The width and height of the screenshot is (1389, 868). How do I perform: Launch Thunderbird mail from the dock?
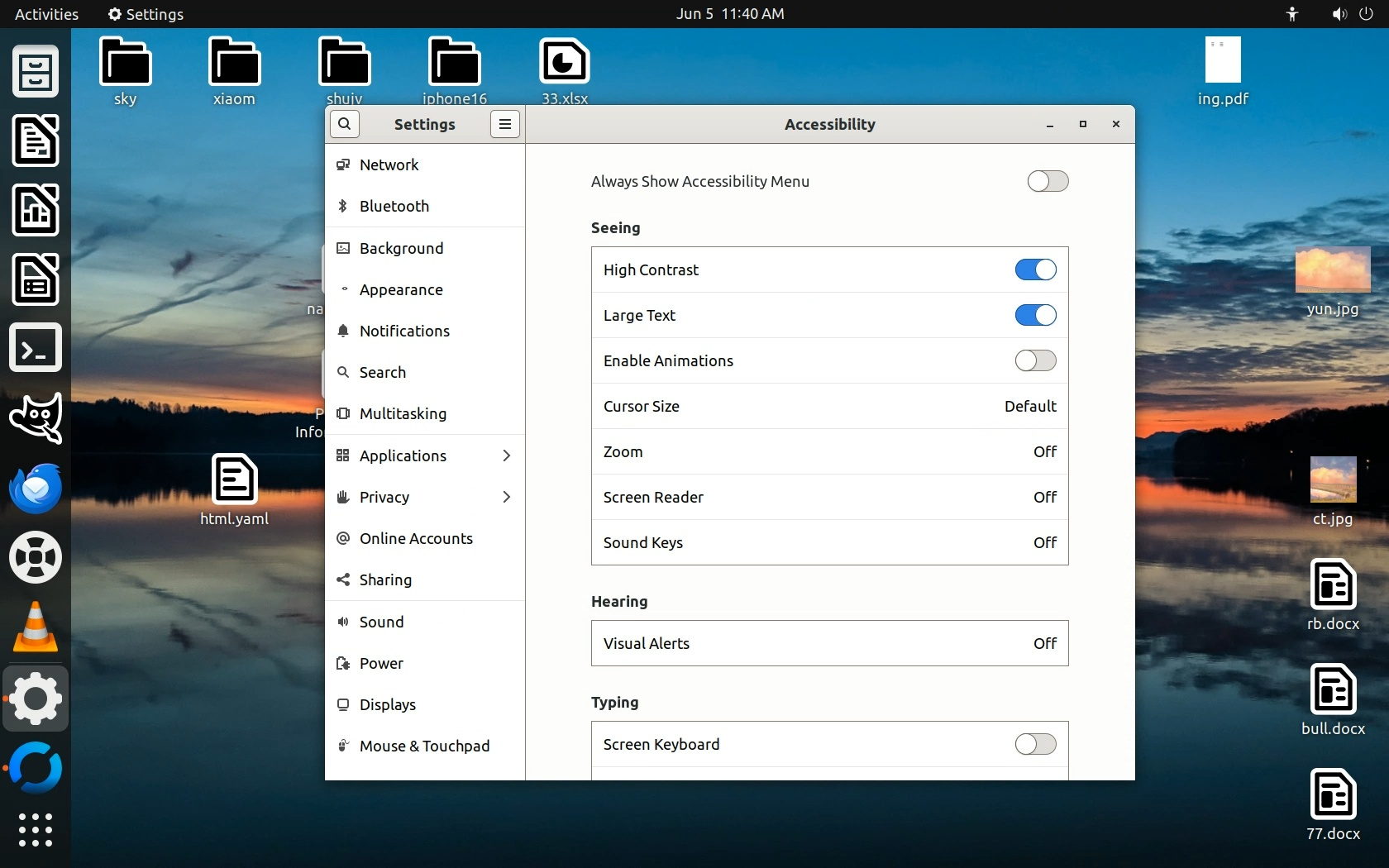coord(36,488)
